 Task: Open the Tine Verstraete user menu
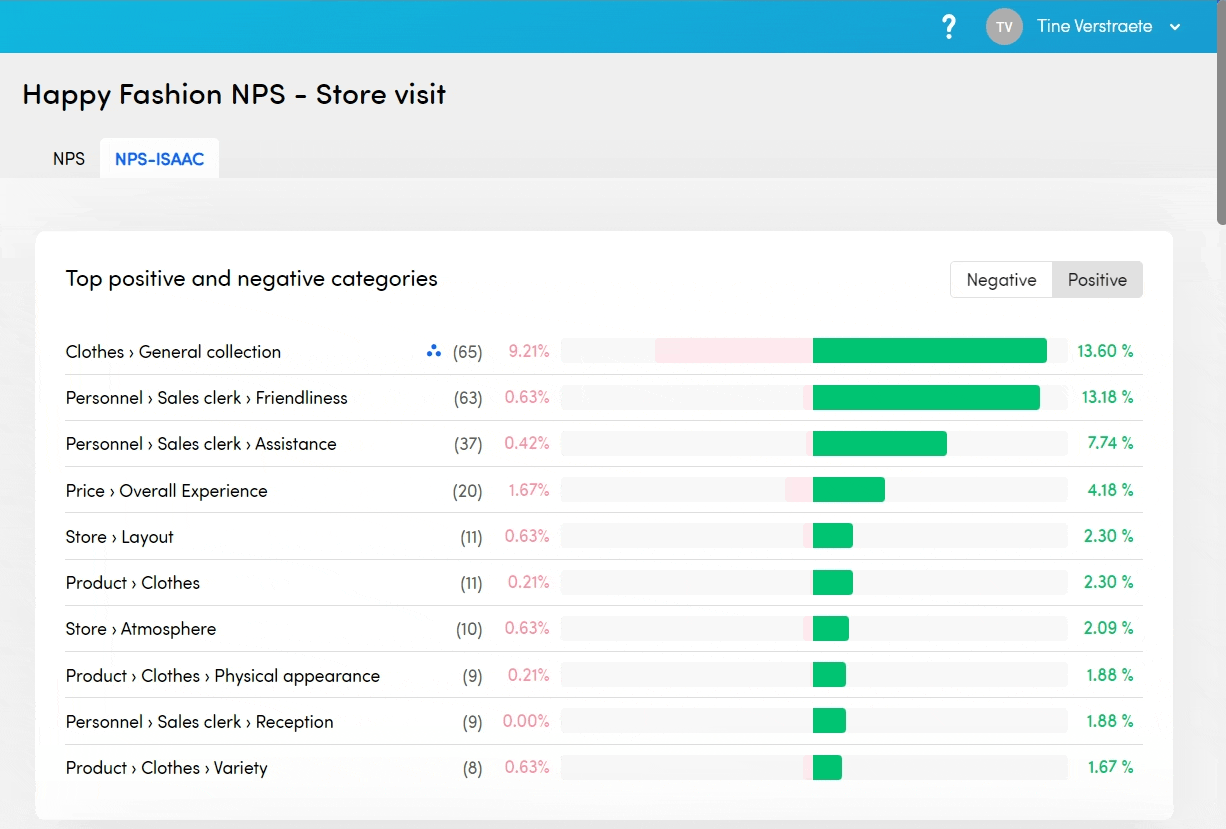coord(1094,27)
